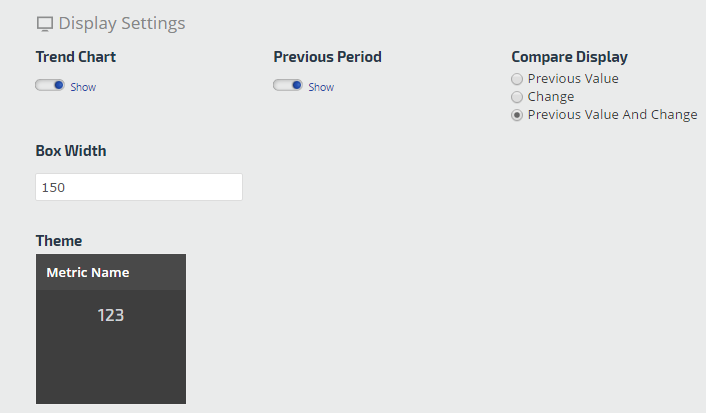
Task: Click the 123 sample value in theme preview
Action: [110, 316]
